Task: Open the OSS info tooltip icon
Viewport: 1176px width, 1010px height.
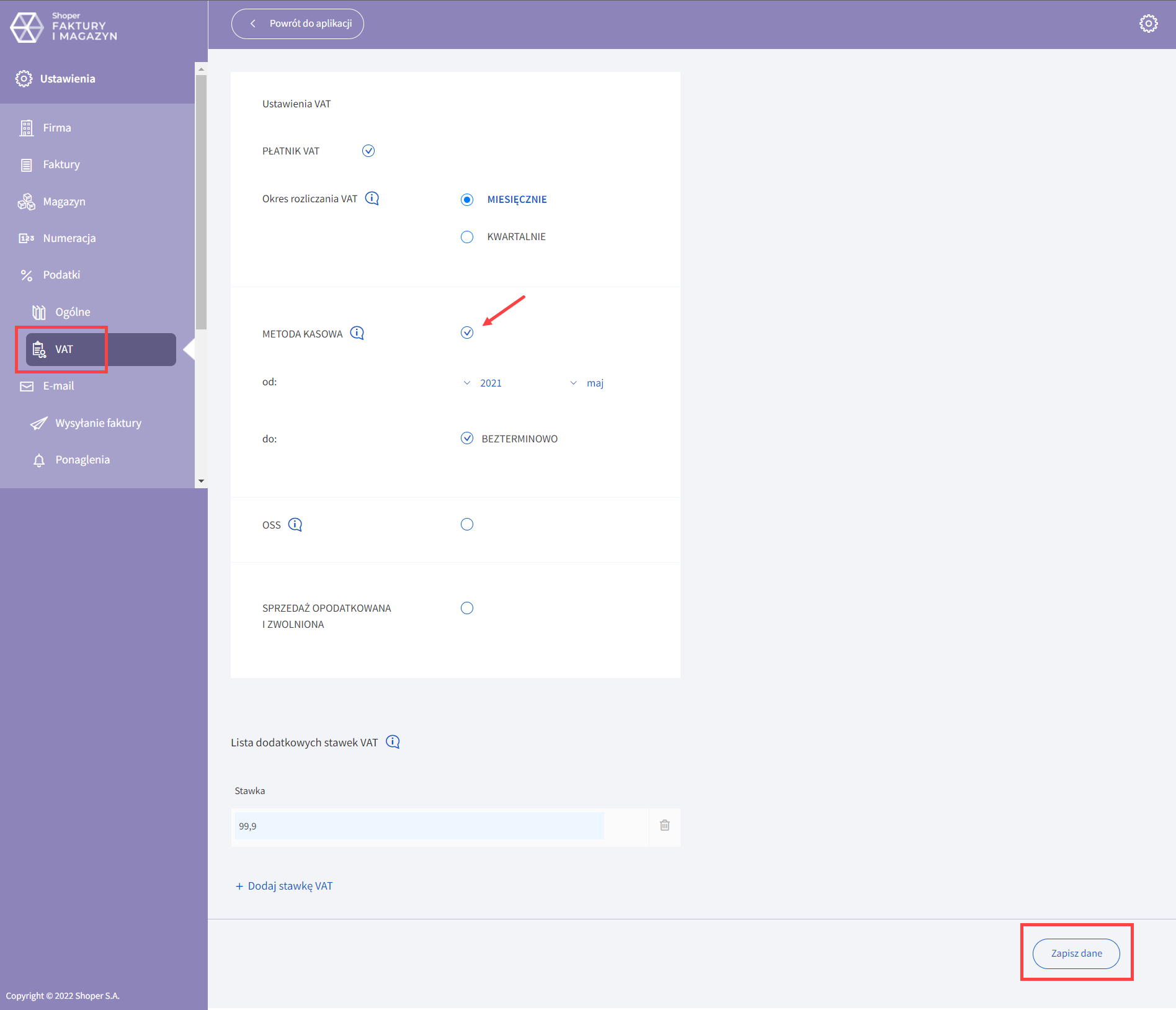Action: point(295,525)
